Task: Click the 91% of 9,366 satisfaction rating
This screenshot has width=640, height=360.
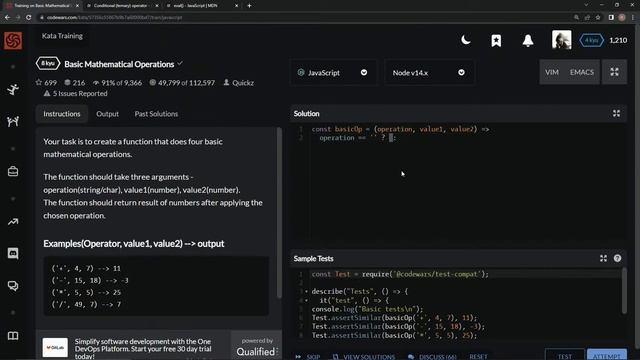Action: click(x=118, y=83)
